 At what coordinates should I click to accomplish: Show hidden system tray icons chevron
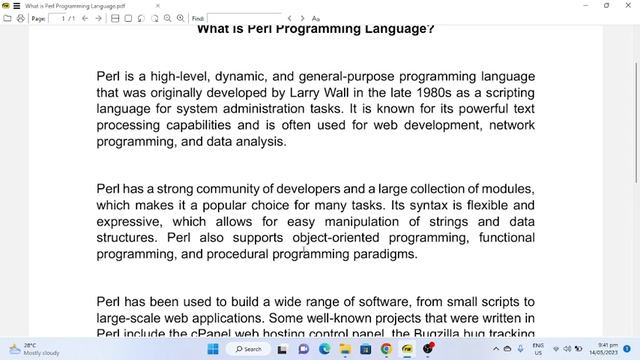coord(496,349)
